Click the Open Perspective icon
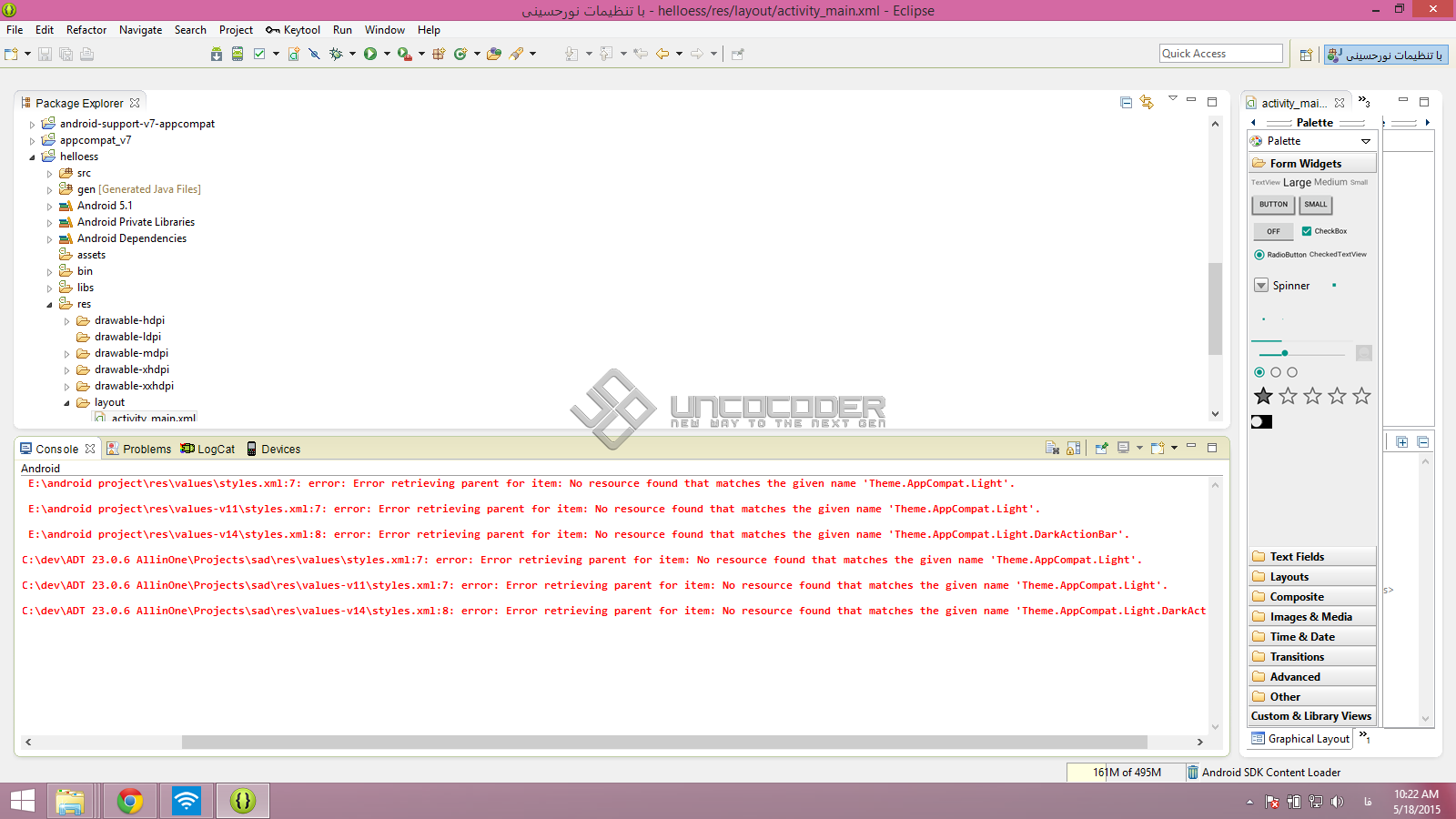 (1306, 55)
